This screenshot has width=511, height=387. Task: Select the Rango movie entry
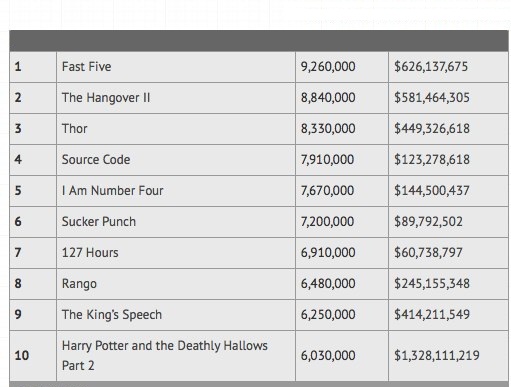click(79, 284)
